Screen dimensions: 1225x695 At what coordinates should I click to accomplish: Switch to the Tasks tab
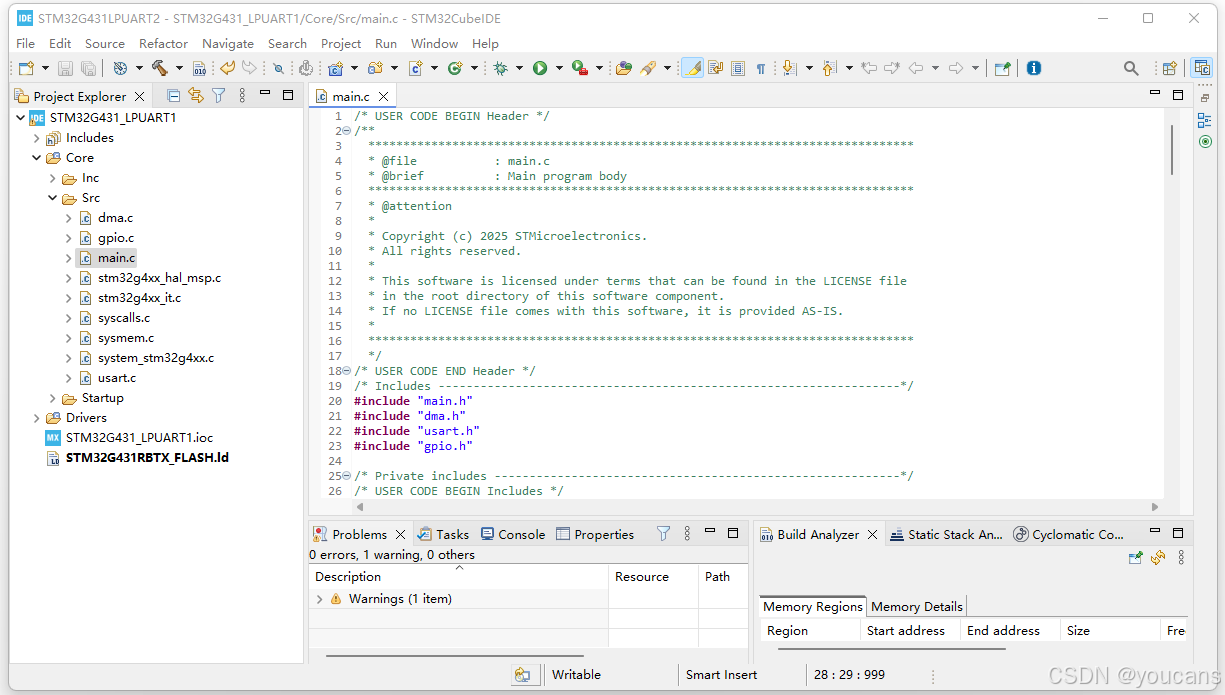(x=443, y=534)
